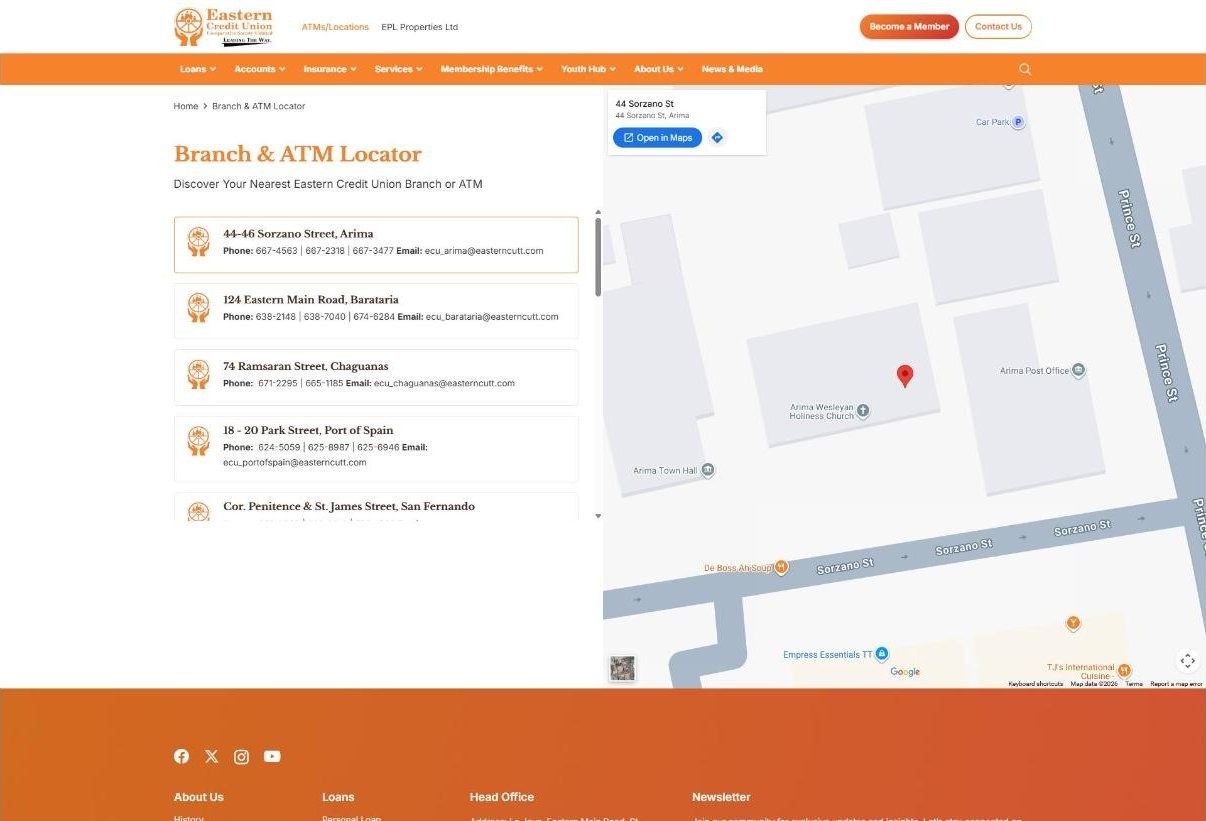1206x821 pixels.
Task: Expand the Services menu
Action: click(398, 69)
